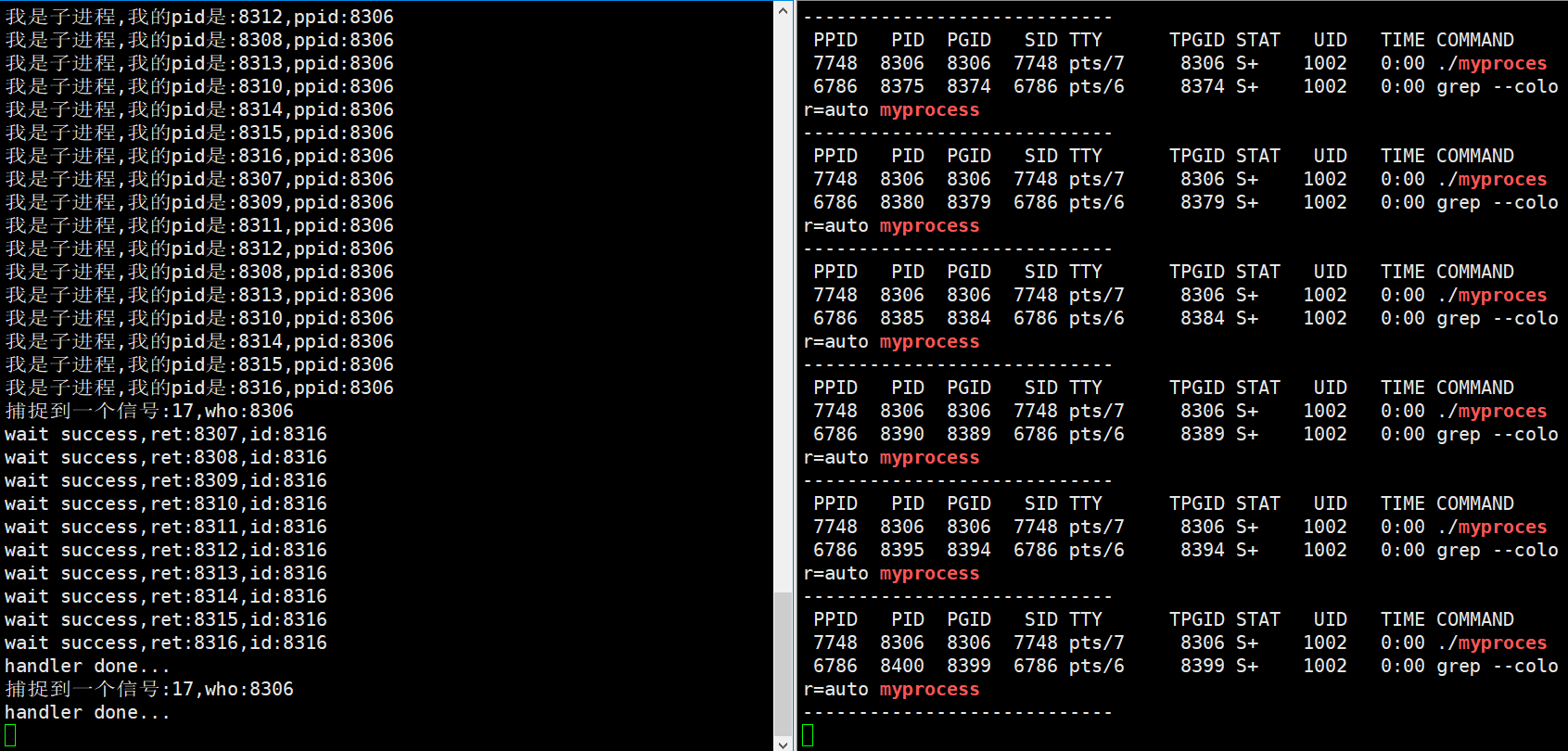
Task: Click line 'wait success,ret:8316,id:8316'
Action: tap(166, 643)
